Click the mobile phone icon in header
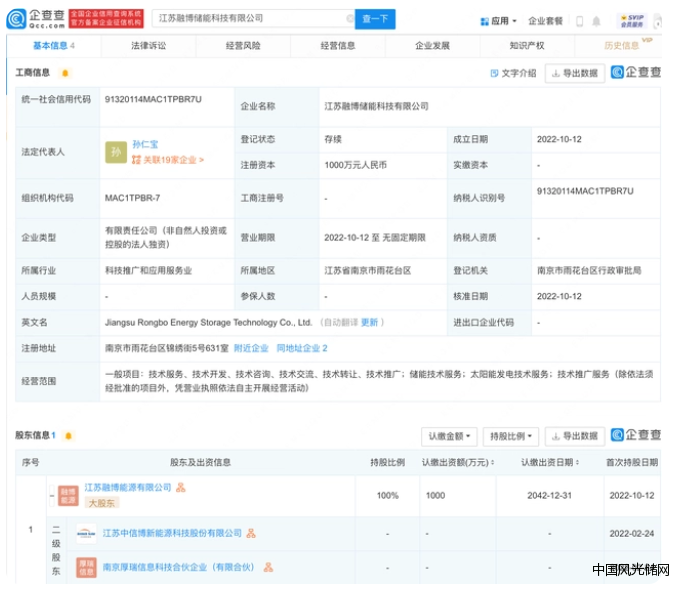 click(579, 21)
